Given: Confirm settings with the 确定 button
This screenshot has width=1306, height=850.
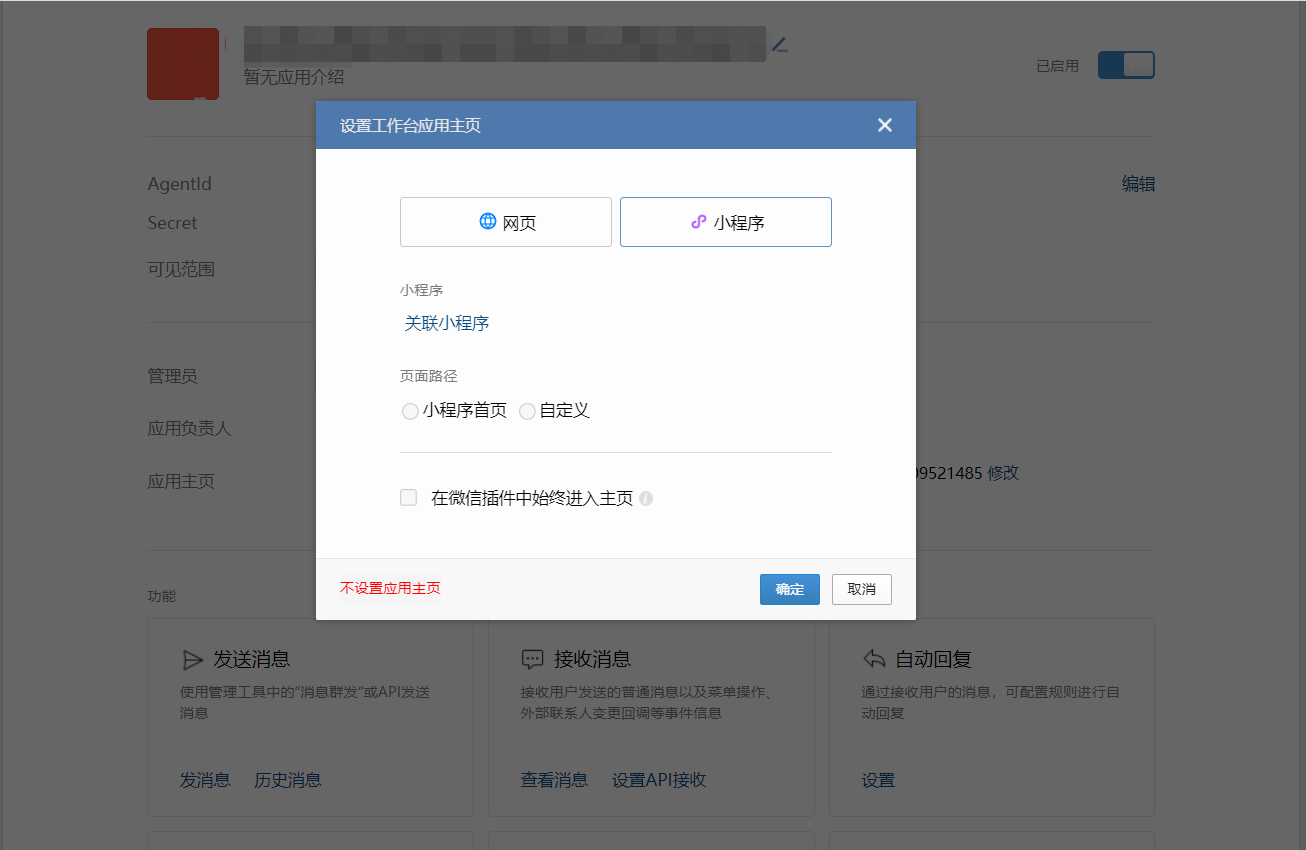Looking at the screenshot, I should point(789,589).
